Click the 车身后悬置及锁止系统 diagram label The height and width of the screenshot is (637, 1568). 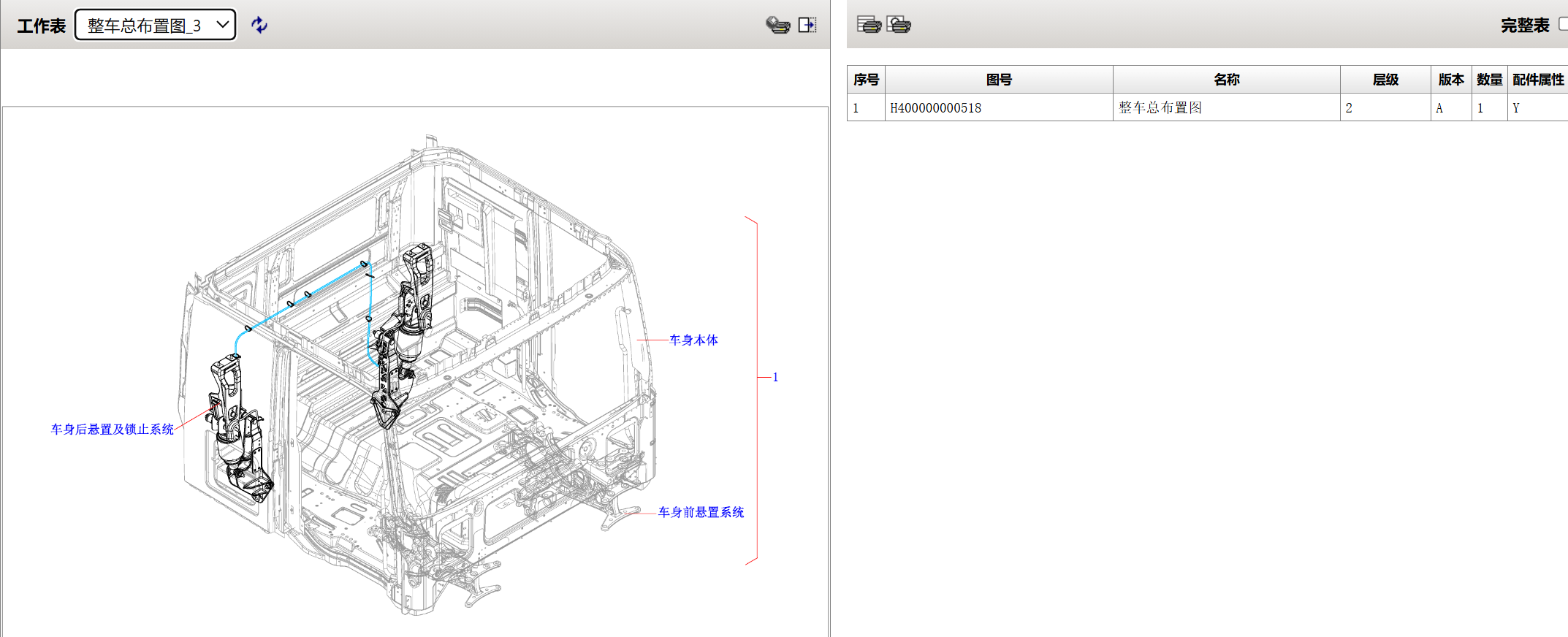[x=112, y=430]
